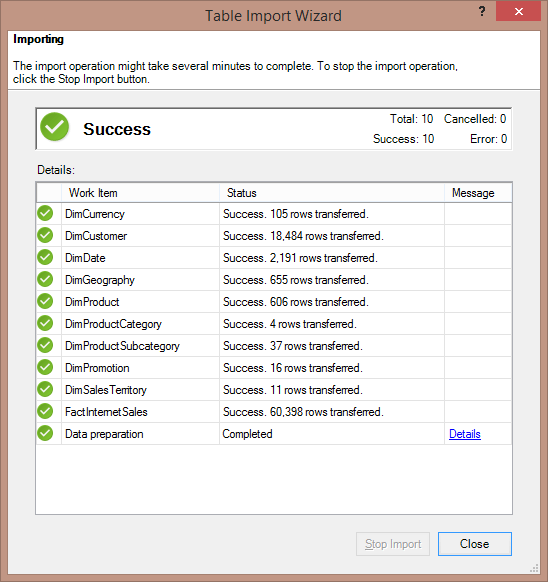The height and width of the screenshot is (582, 548).
Task: Close the wizard with the red X button
Action: point(518,11)
